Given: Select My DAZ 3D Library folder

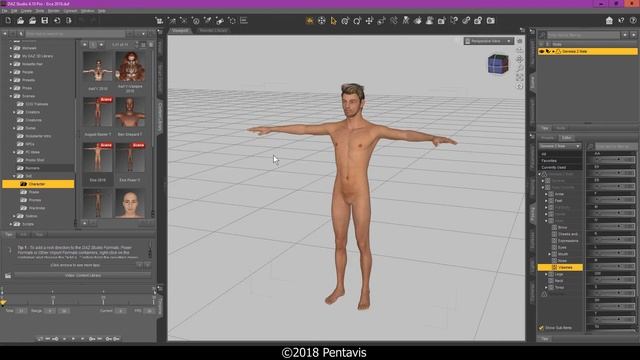Looking at the screenshot, I should coord(38,56).
